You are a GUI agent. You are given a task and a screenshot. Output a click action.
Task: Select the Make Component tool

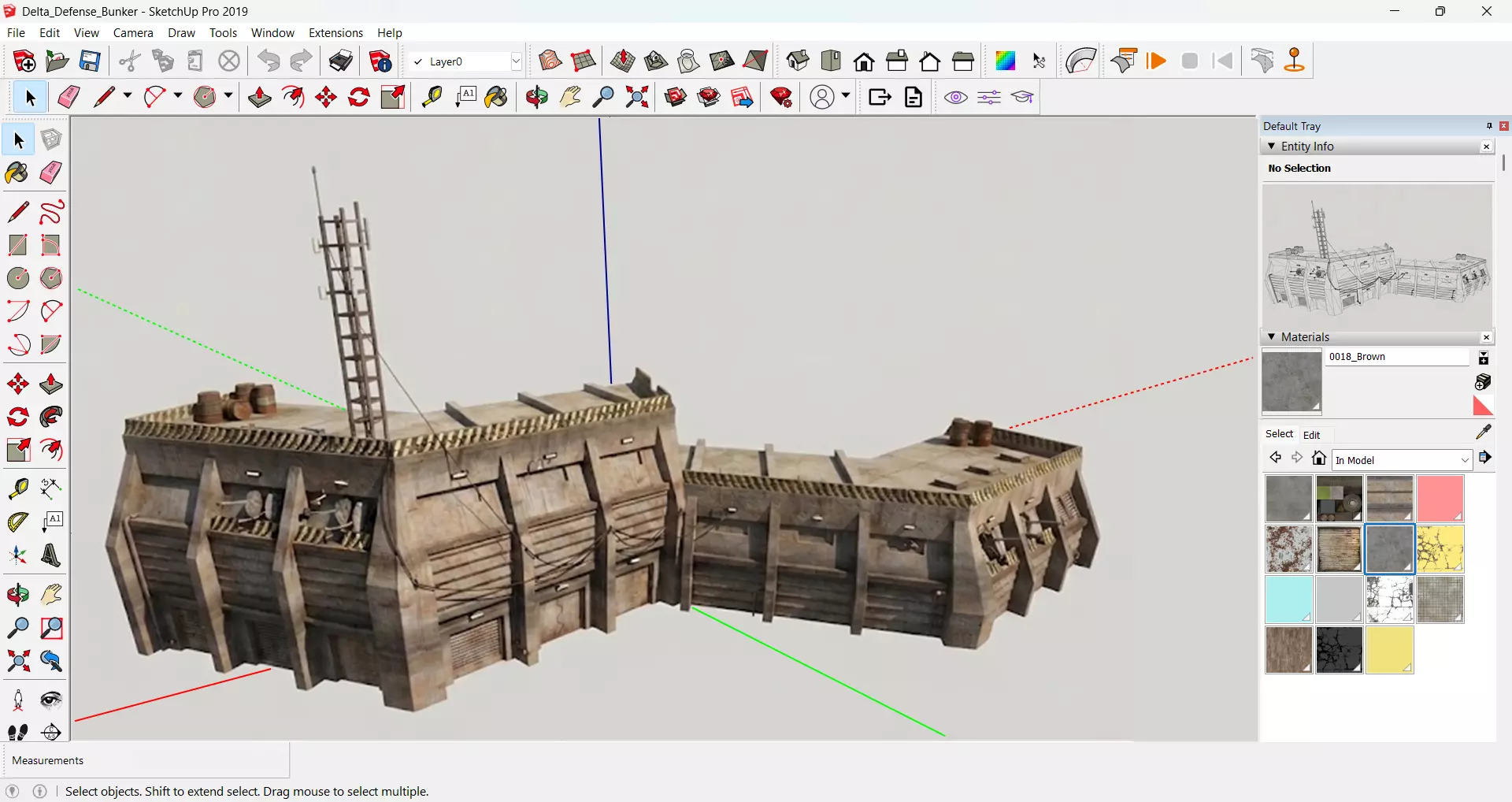tap(51, 139)
